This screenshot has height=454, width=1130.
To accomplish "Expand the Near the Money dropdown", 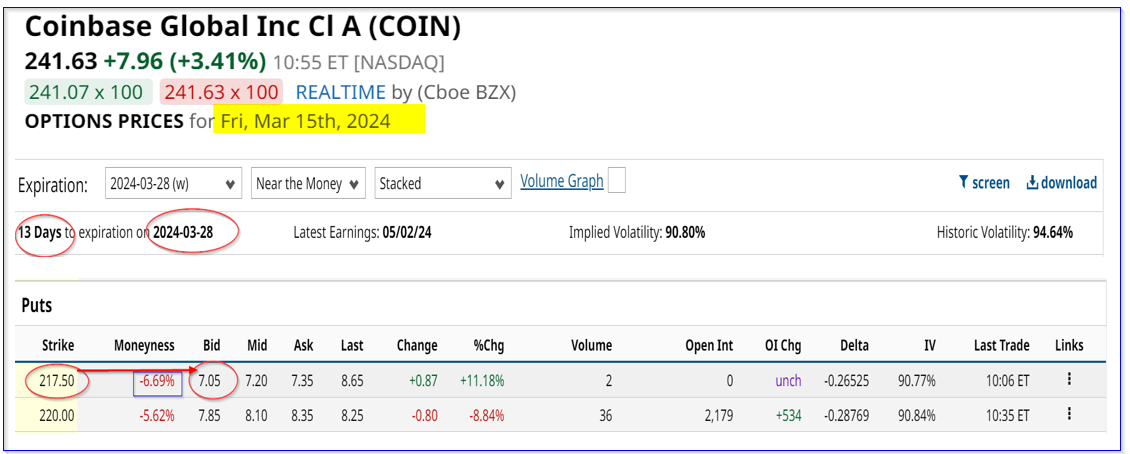I will (x=307, y=184).
